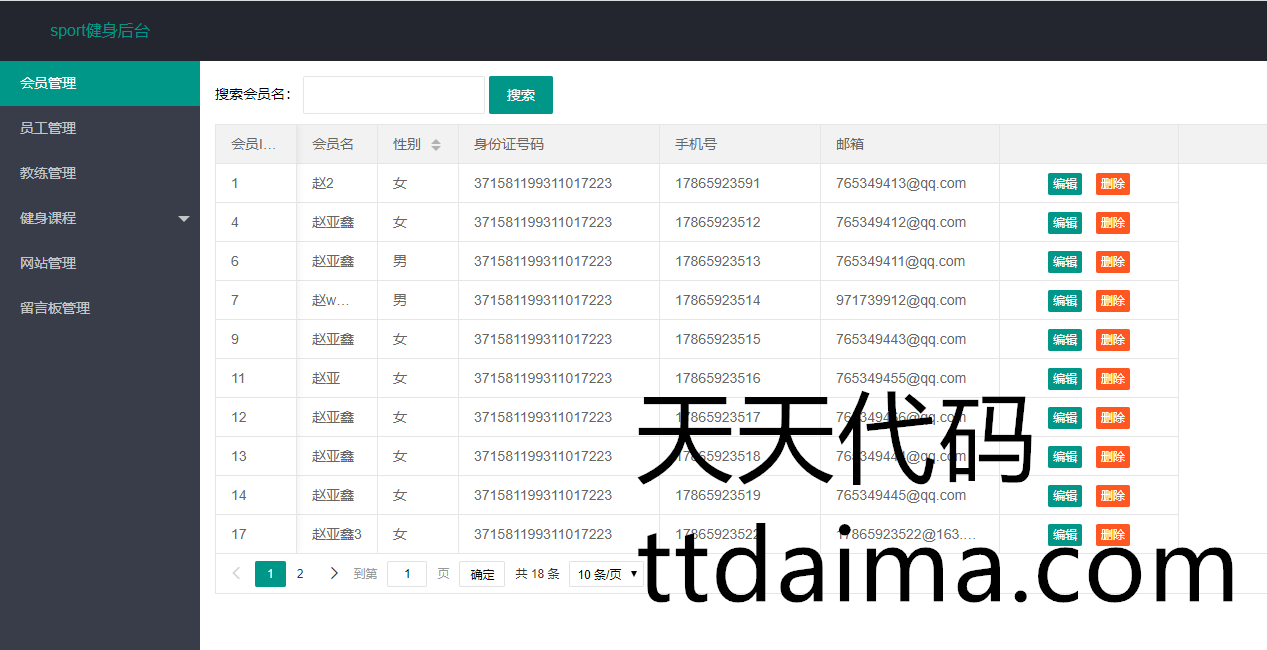Focus the 搜索会员名 search input field
This screenshot has height=650, width=1267.
393,95
